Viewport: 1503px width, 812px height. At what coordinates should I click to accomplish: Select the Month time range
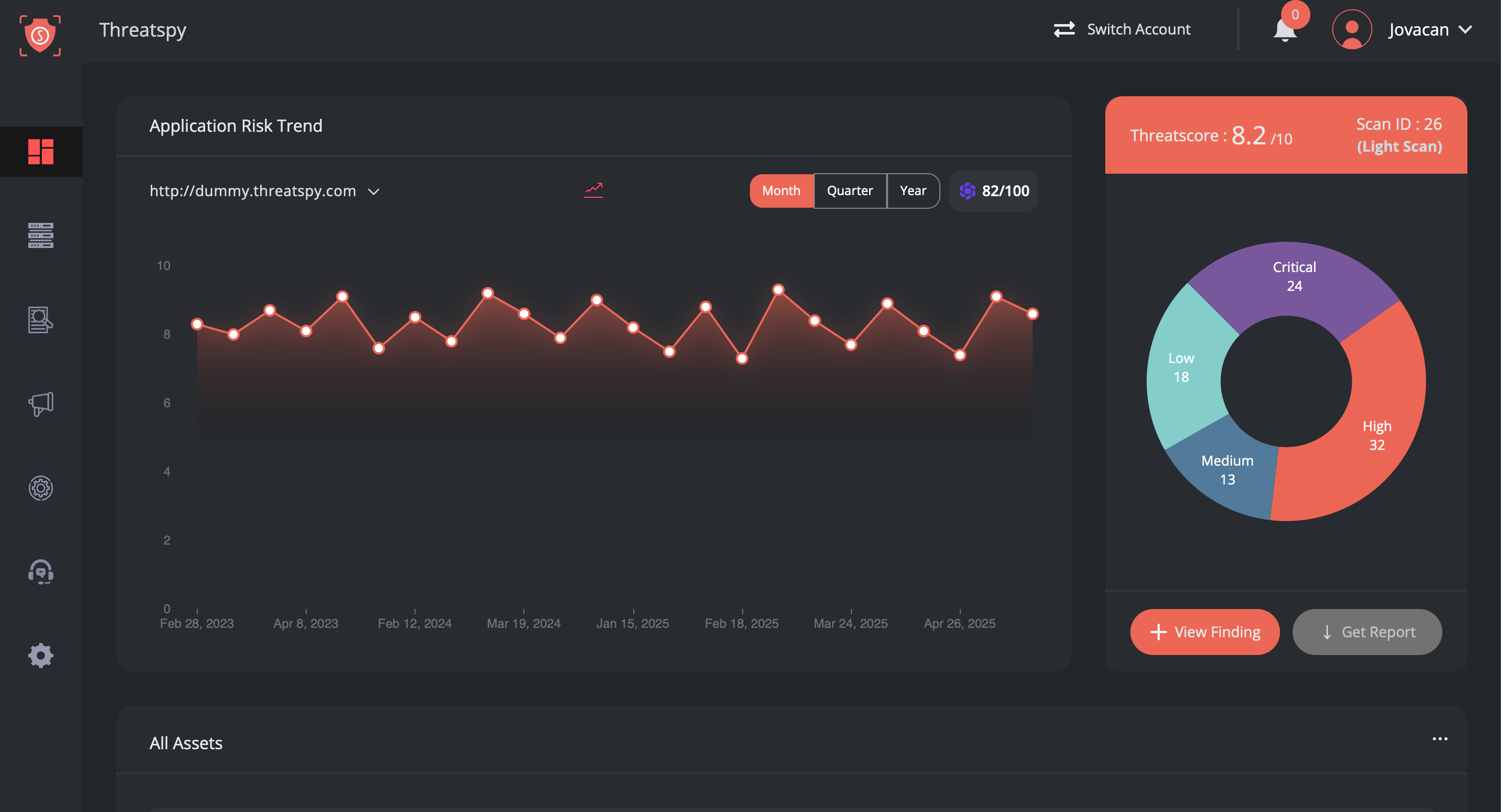pos(781,191)
